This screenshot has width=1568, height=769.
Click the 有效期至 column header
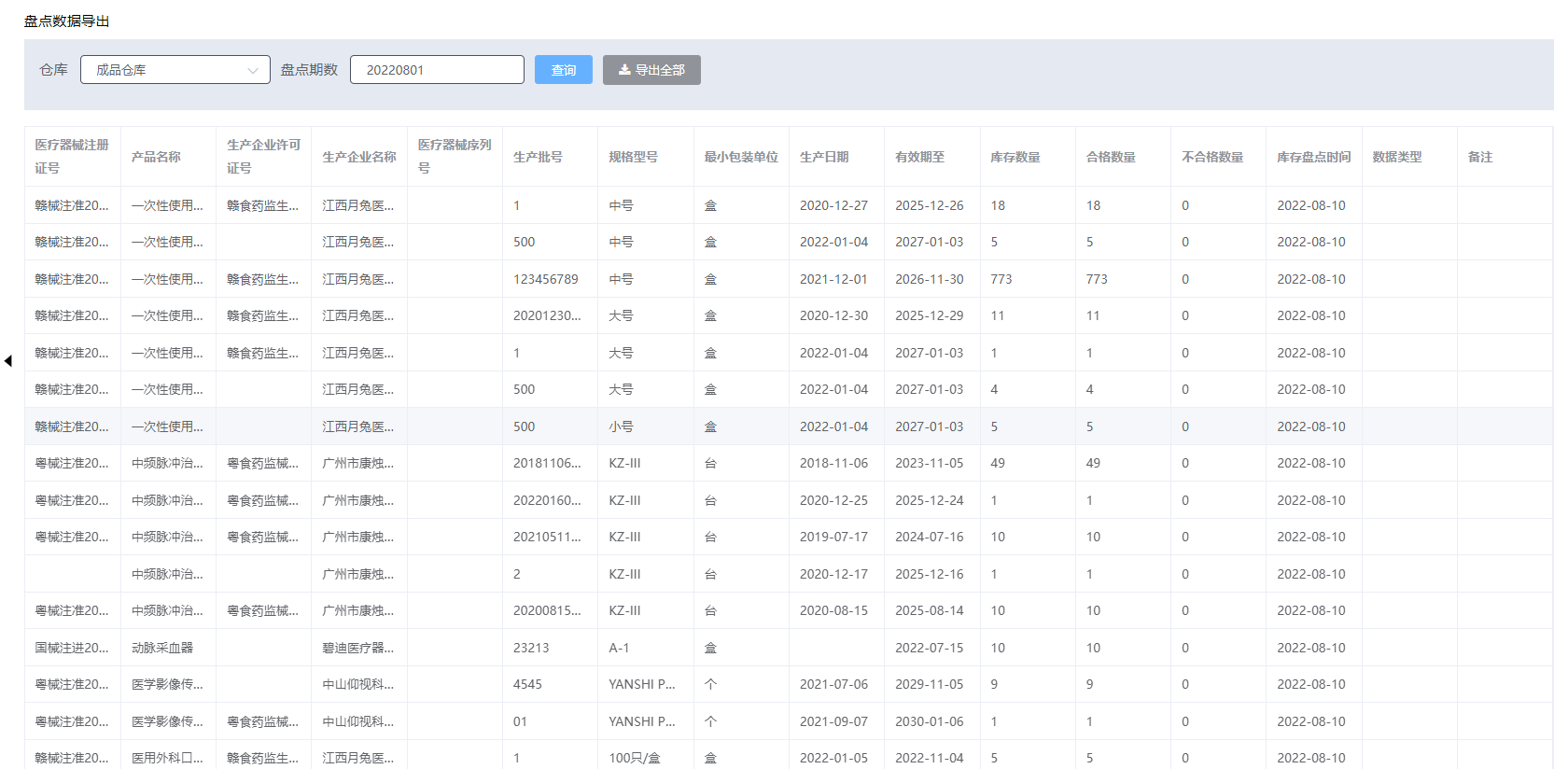pos(919,157)
